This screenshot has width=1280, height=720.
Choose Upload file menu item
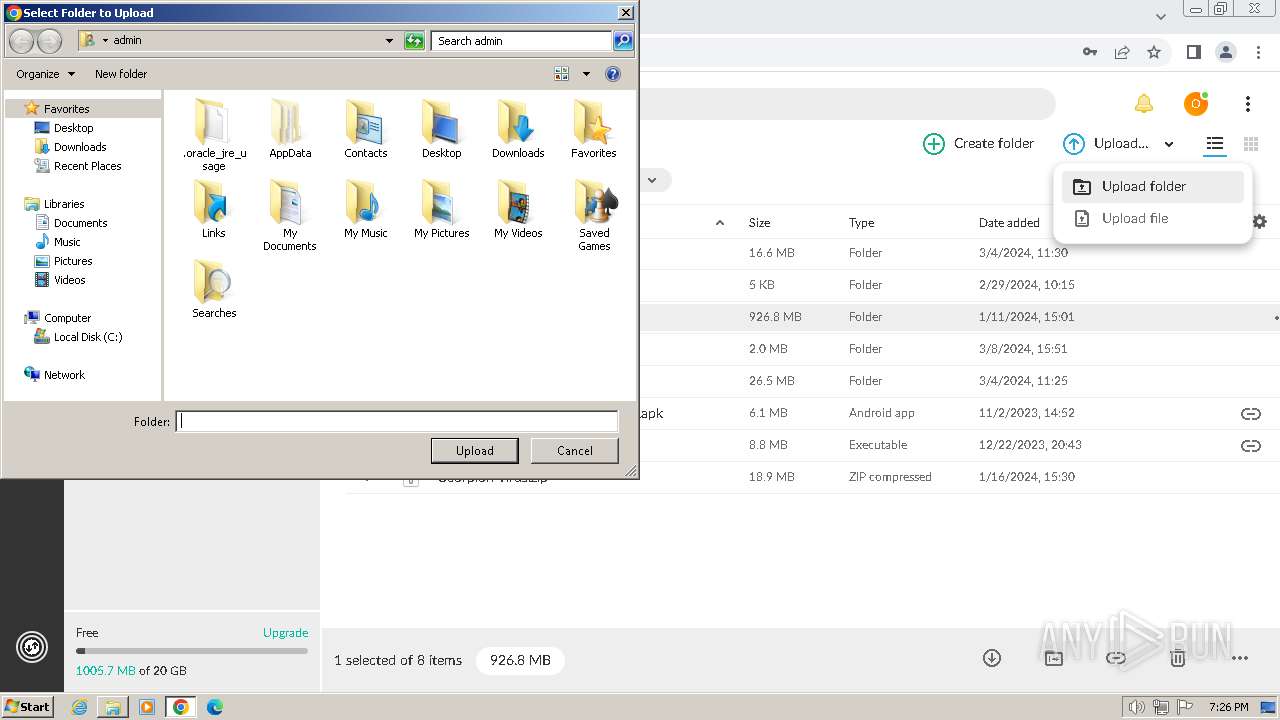point(1153,218)
